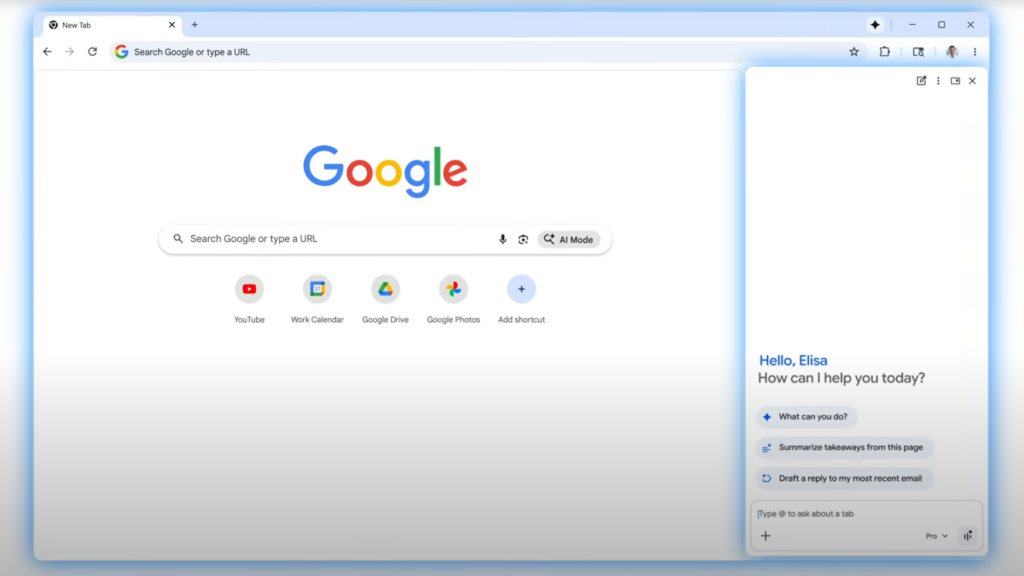1024x576 pixels.
Task: Start Gemini Live with the voice bars icon
Action: pos(968,536)
